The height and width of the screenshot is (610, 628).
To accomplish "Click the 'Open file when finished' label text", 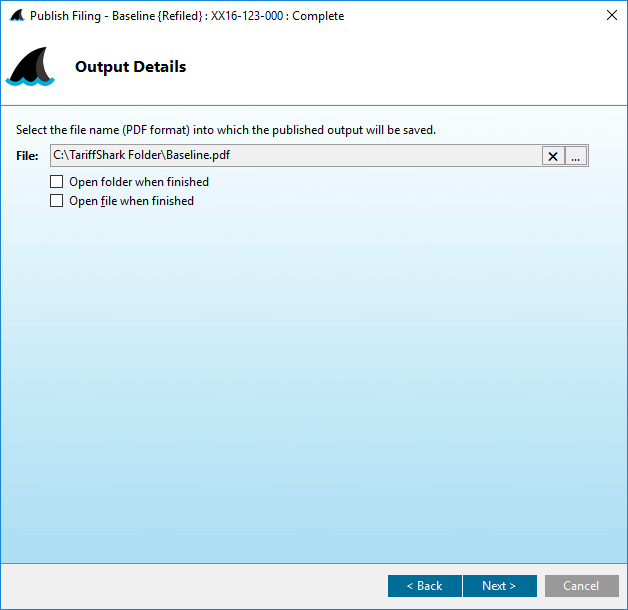I will point(131,201).
